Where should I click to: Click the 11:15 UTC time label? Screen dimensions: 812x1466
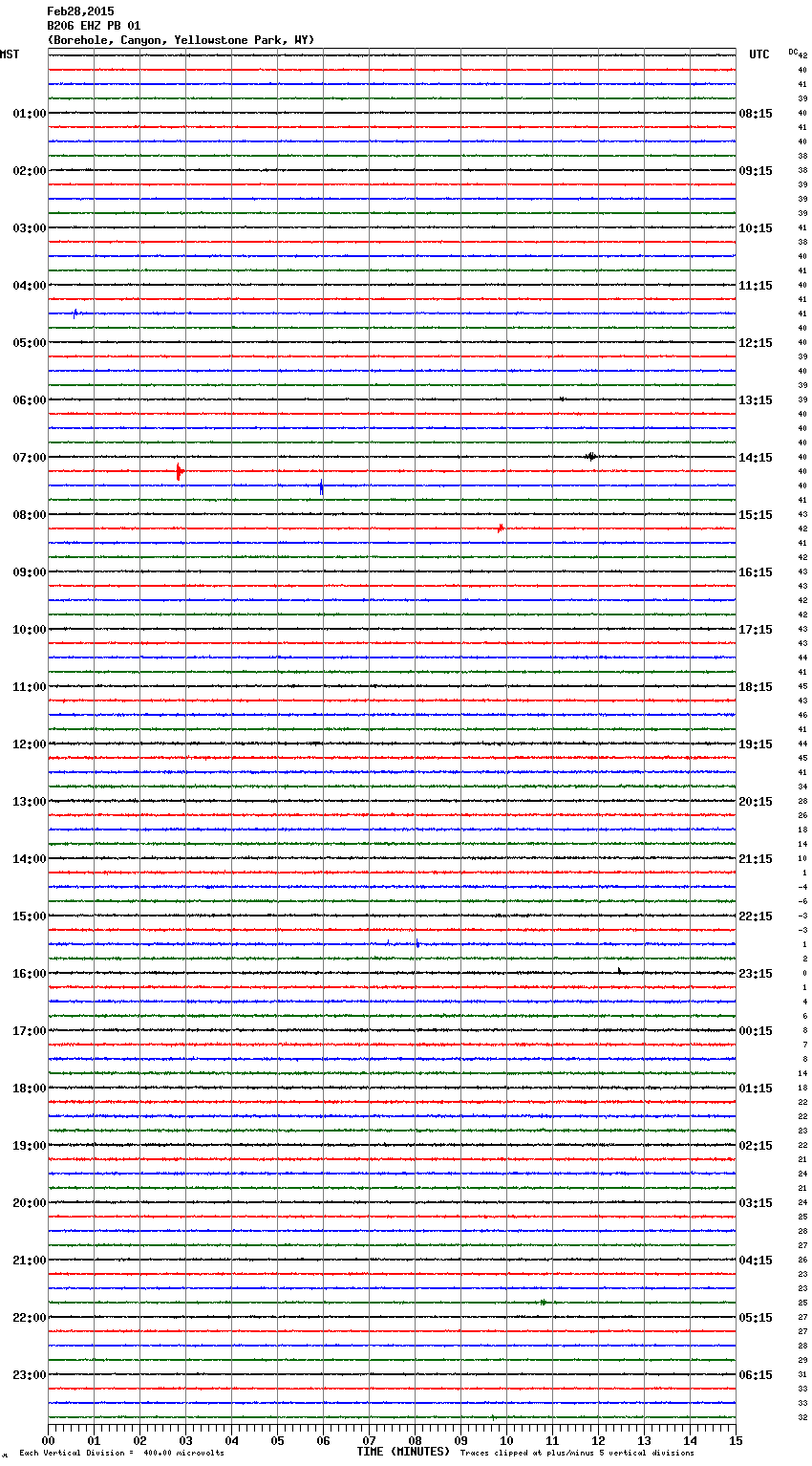[756, 286]
